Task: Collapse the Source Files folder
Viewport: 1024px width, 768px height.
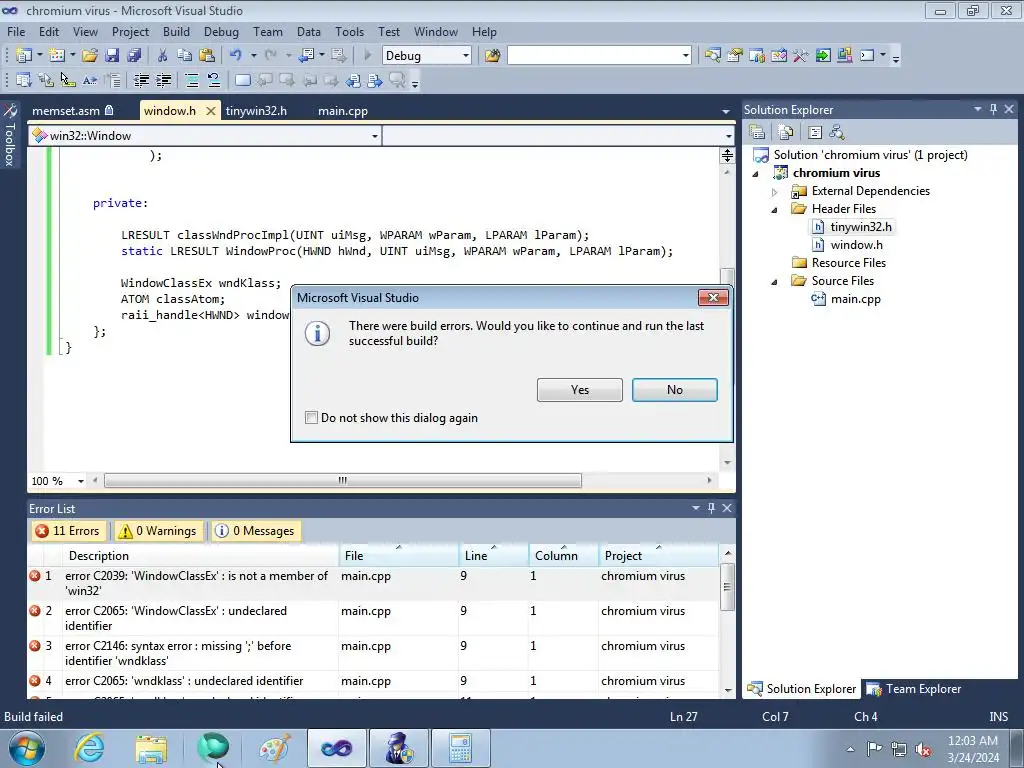Action: pos(775,281)
